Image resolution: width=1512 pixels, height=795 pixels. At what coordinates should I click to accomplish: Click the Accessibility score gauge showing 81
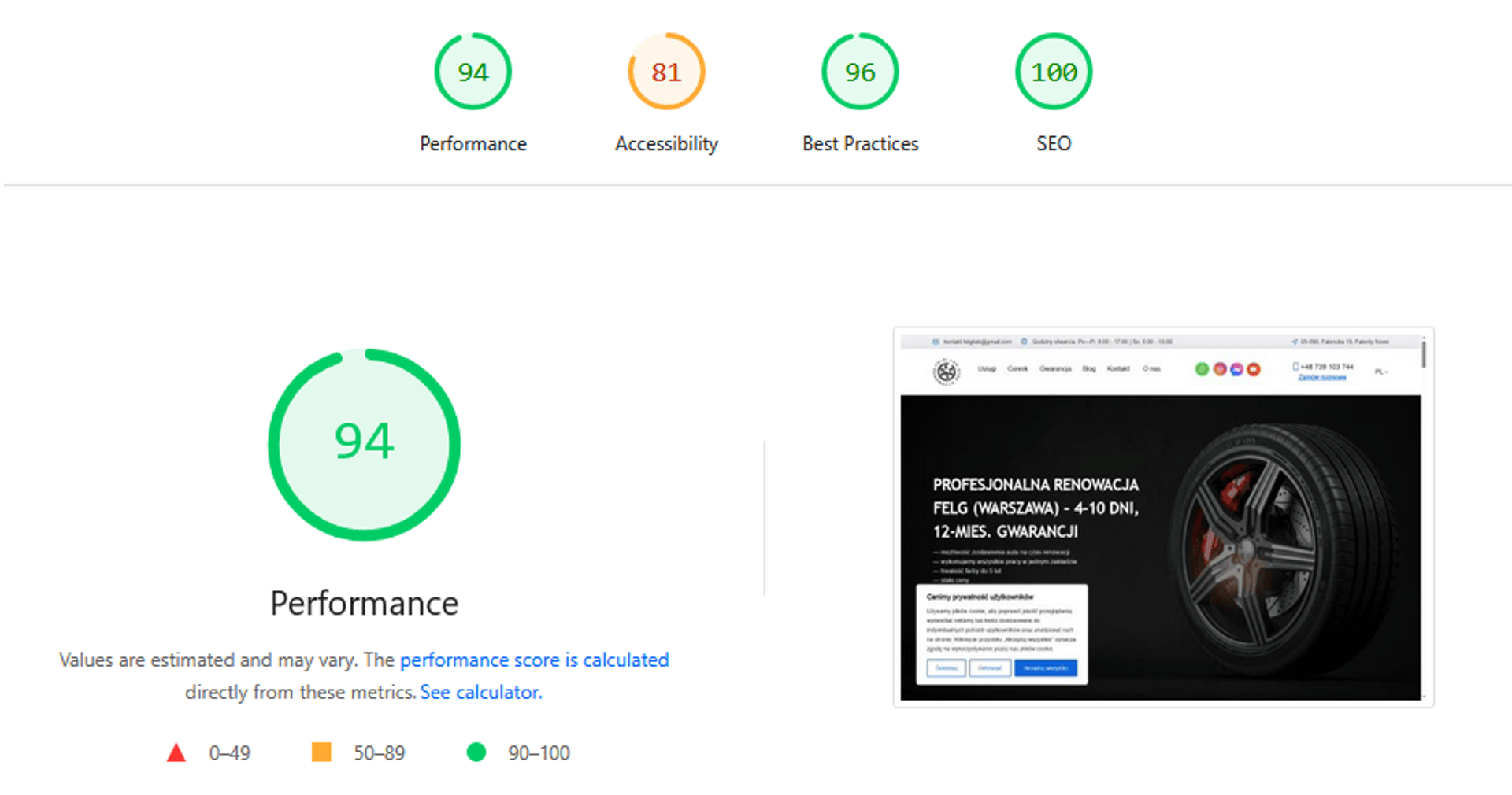coord(666,72)
